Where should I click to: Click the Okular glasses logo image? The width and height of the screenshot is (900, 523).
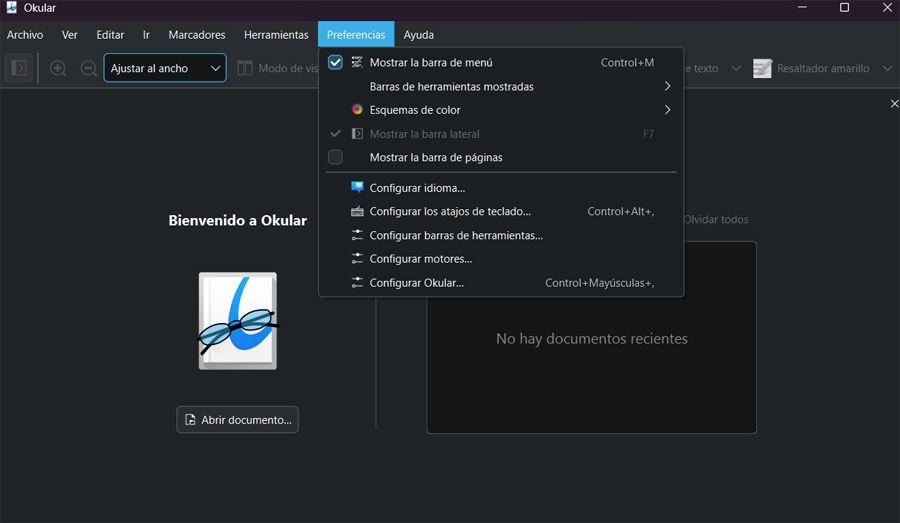(238, 321)
